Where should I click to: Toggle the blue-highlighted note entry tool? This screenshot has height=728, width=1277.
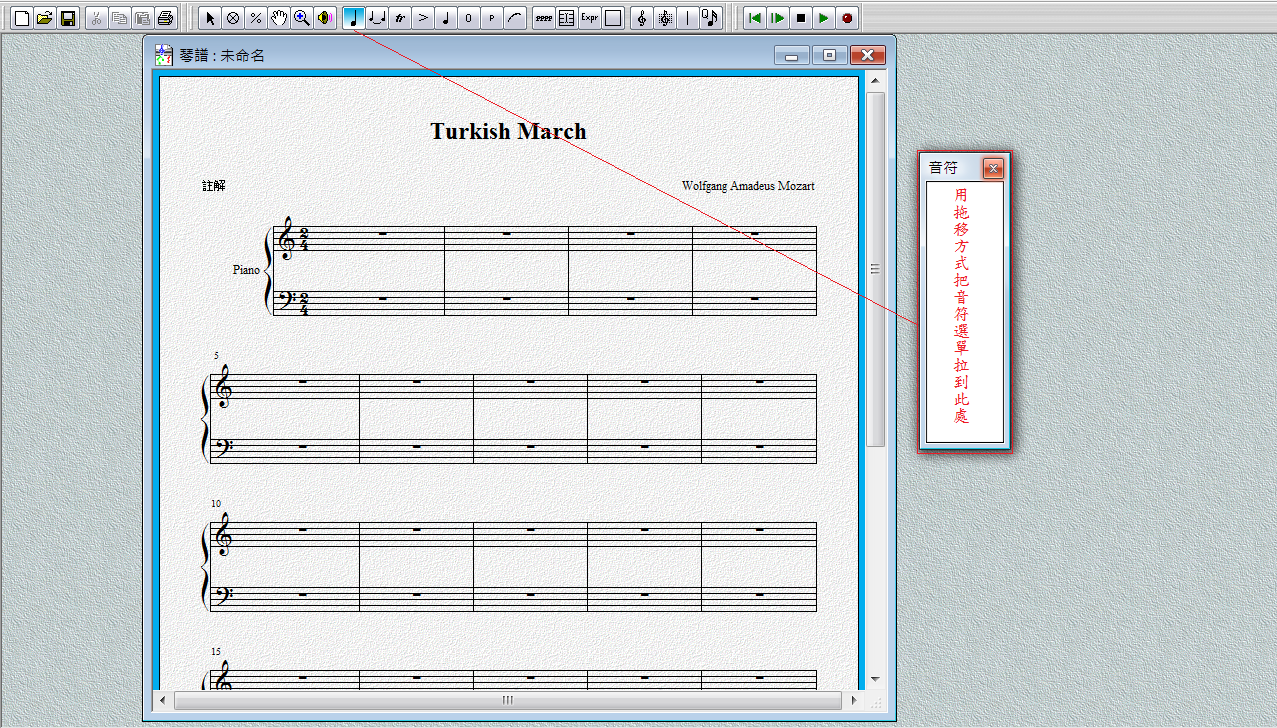click(x=353, y=18)
